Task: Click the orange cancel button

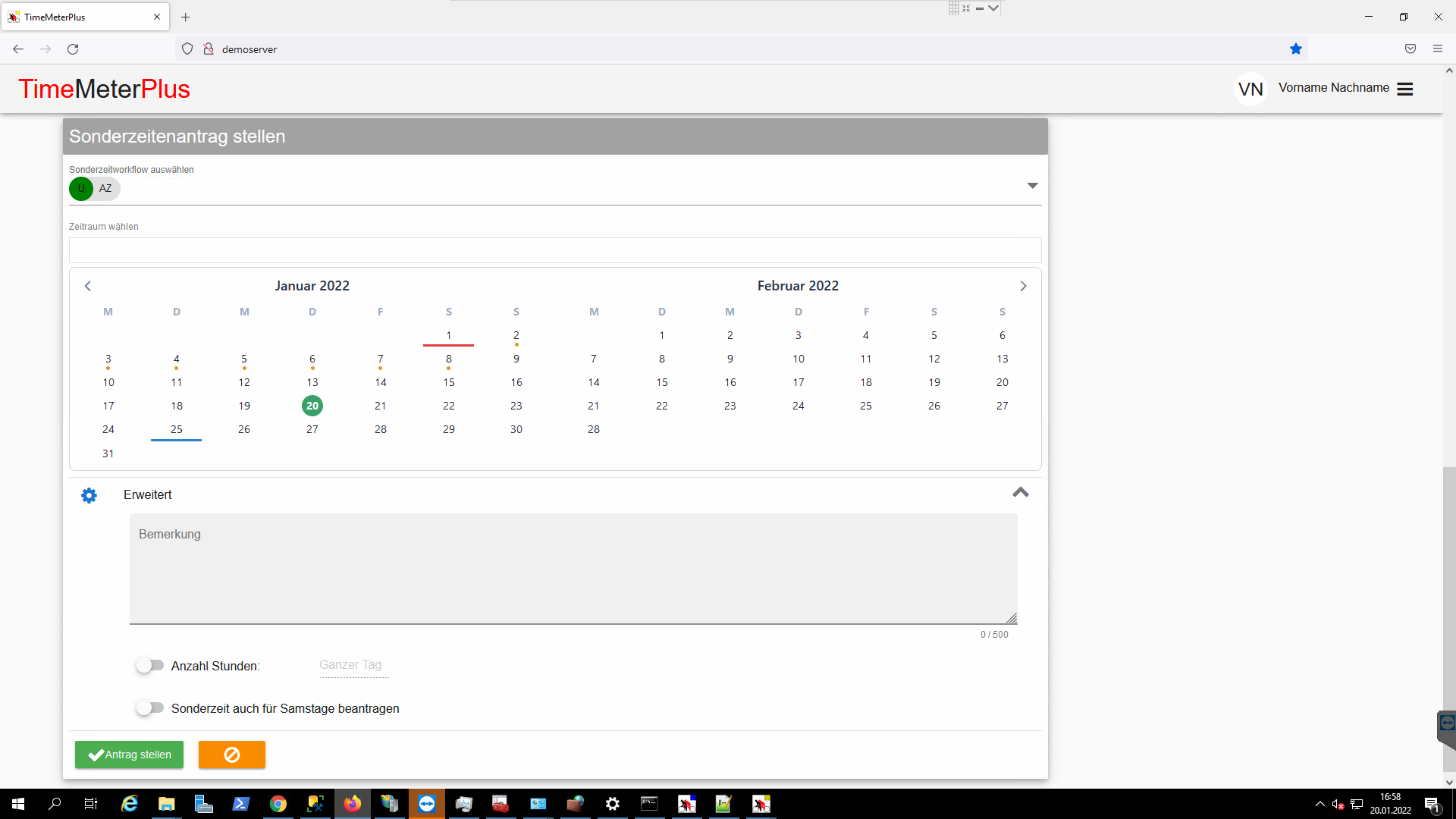Action: (x=232, y=755)
